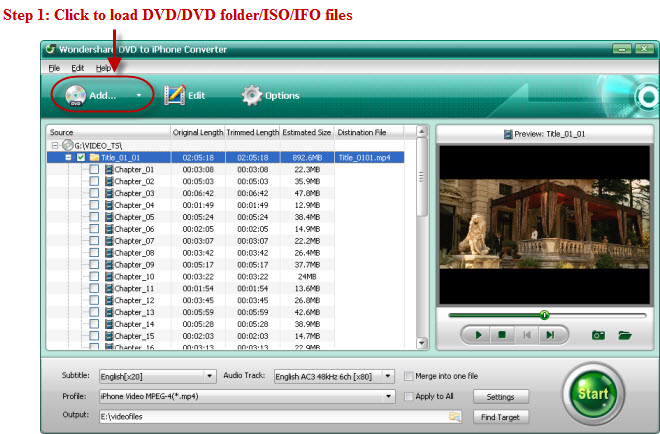
Task: Check the Chapter_12 checkbox
Action: (x=94, y=300)
